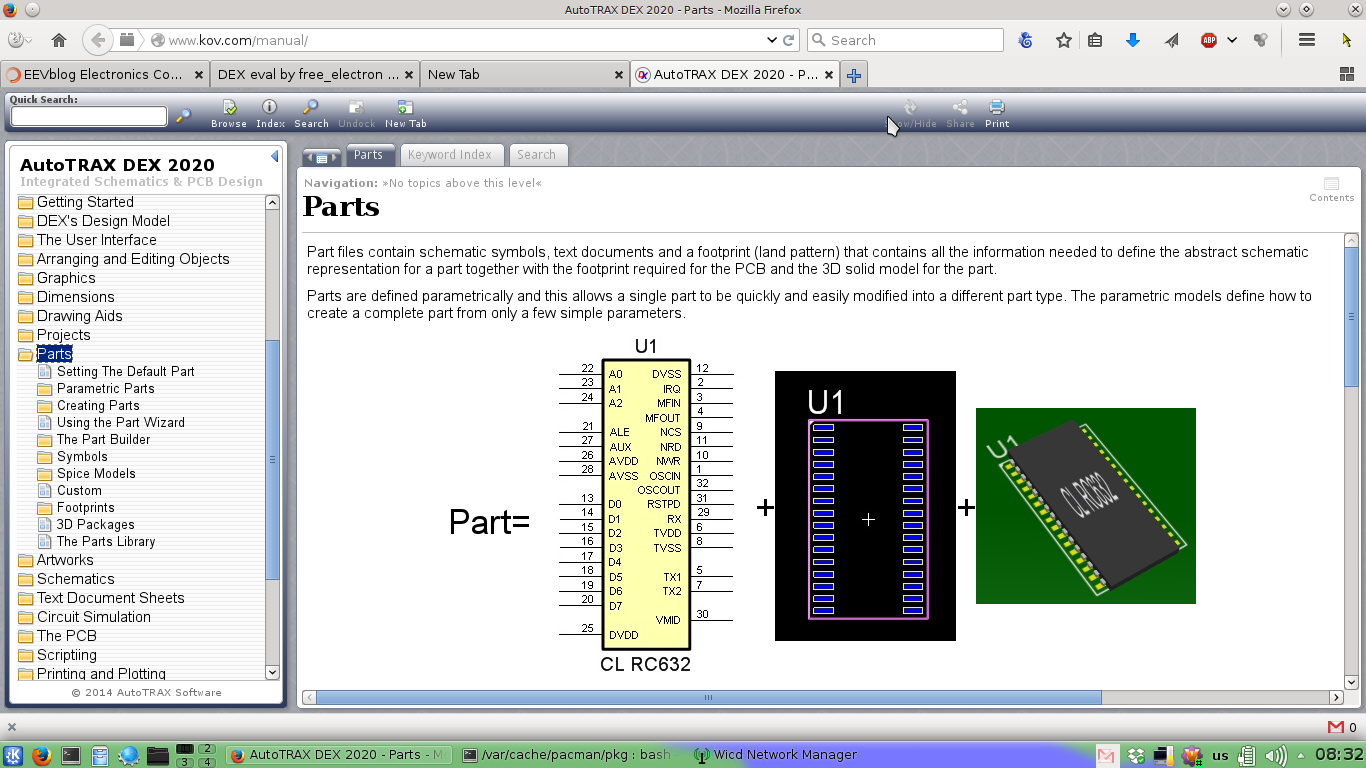The width and height of the screenshot is (1366, 768).
Task: Open the Firefox hamburger menu
Action: pyautogui.click(x=1306, y=40)
